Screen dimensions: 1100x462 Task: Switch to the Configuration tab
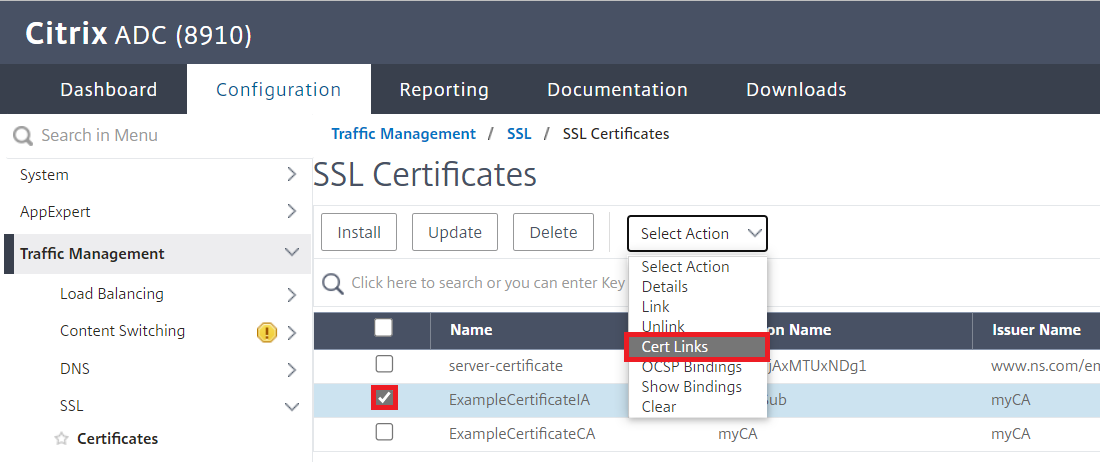[x=279, y=90]
